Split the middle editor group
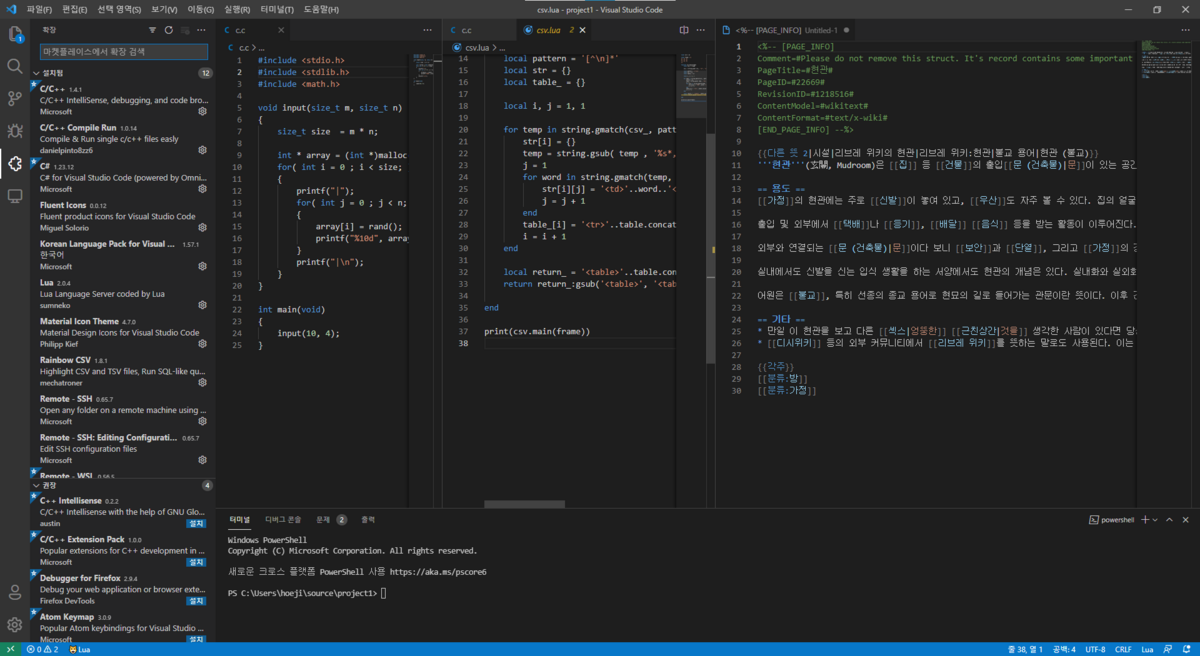 tap(684, 30)
